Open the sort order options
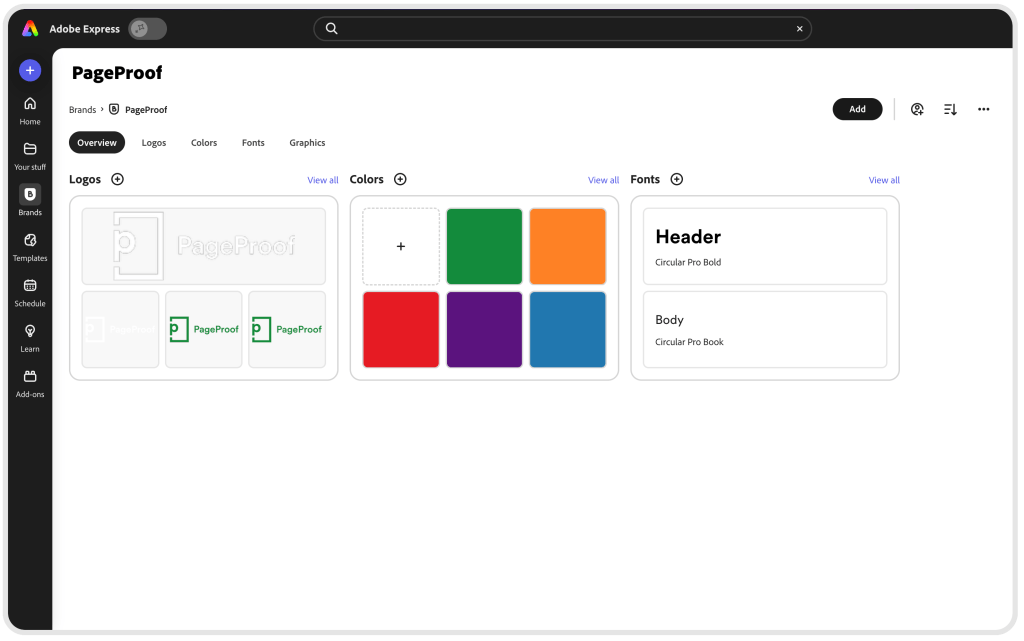This screenshot has height=641, width=1024. coord(950,109)
